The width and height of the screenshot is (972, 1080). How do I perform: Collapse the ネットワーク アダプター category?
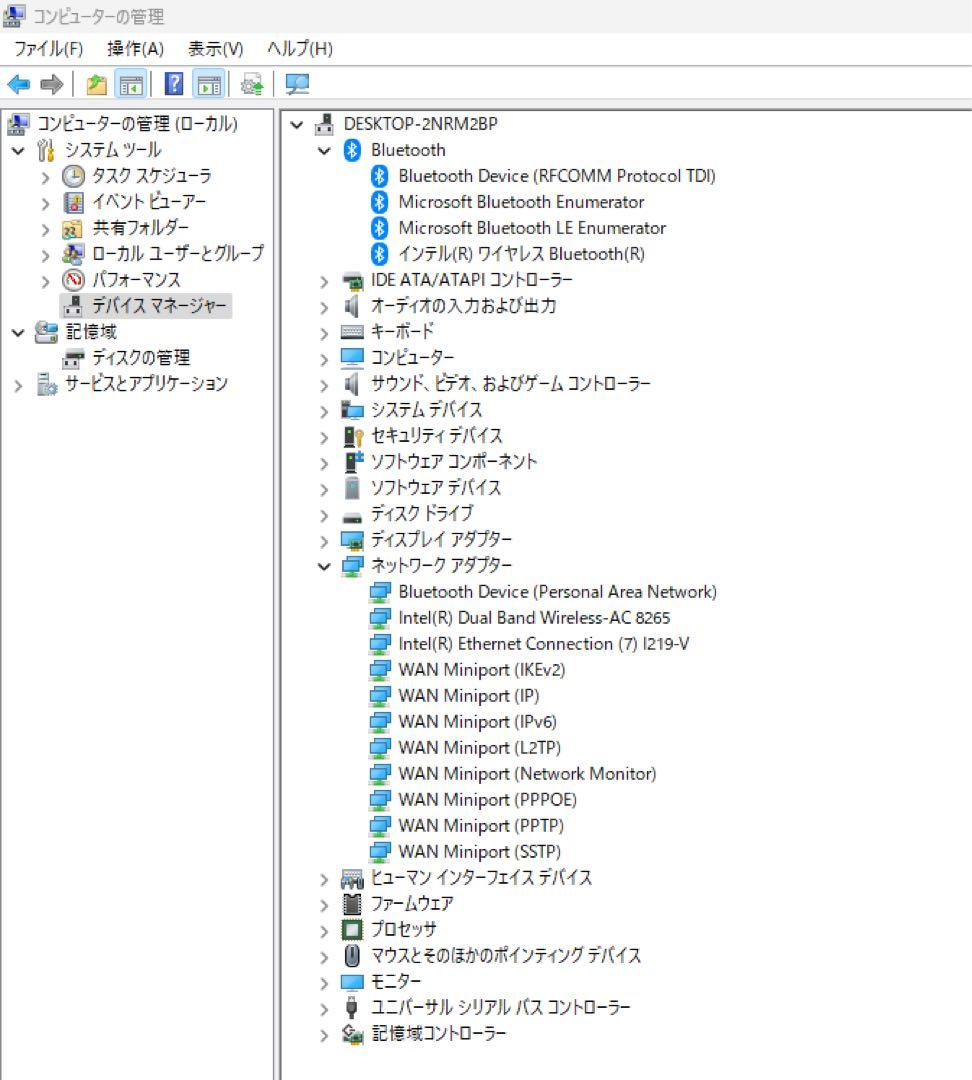click(322, 566)
